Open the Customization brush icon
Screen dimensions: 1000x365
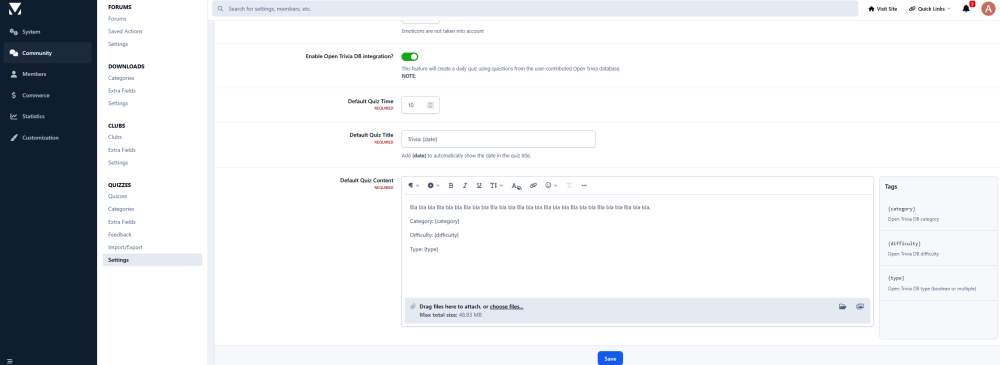[13, 138]
